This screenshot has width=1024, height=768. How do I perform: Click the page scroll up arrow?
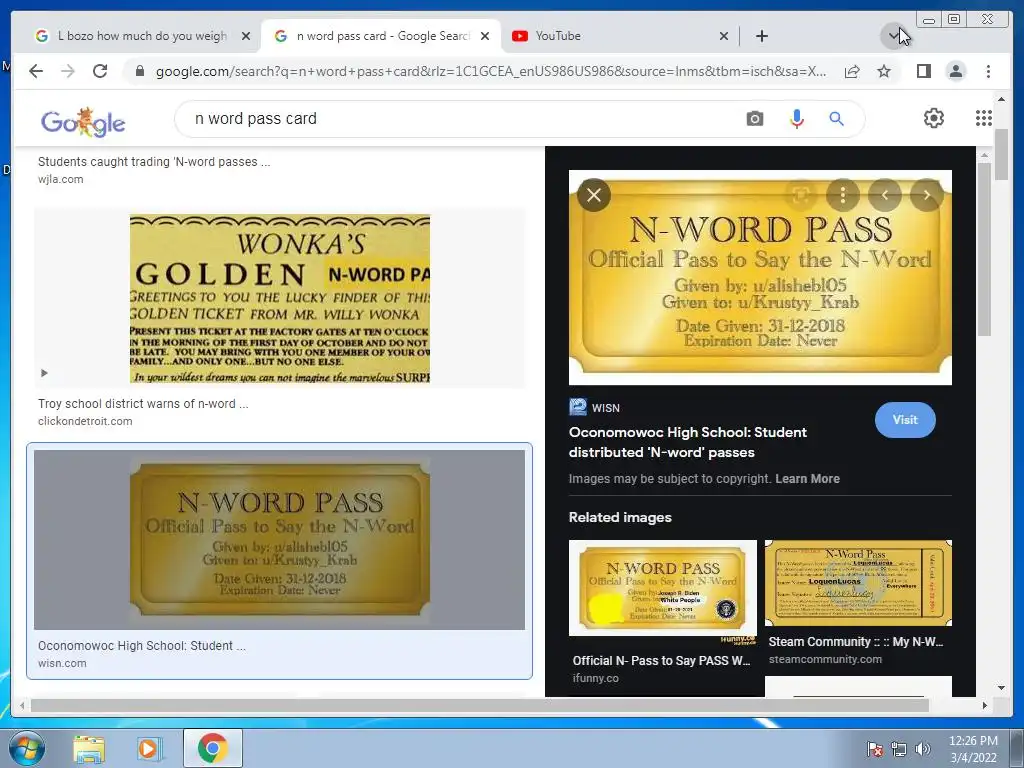(1001, 99)
